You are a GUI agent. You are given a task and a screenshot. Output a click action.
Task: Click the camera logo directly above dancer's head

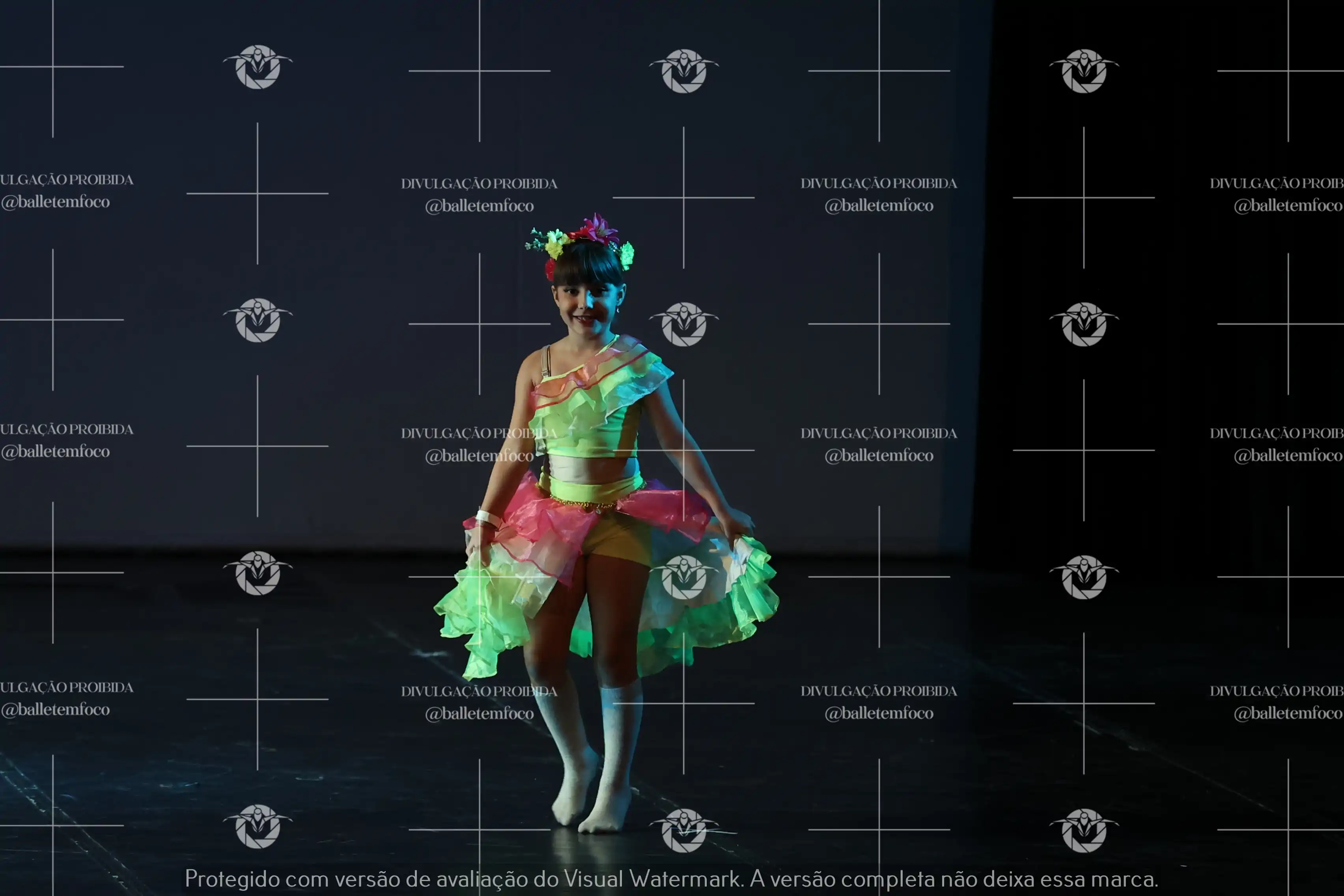click(x=683, y=71)
